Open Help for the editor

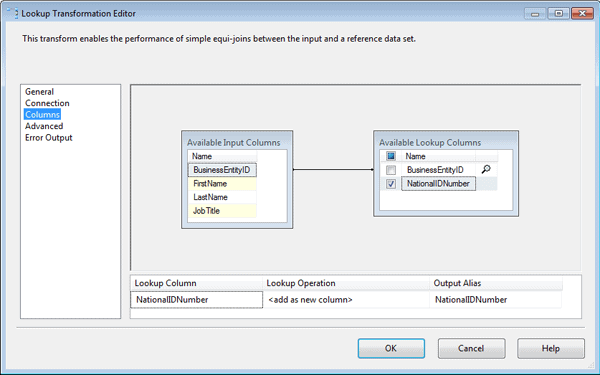[x=551, y=348]
